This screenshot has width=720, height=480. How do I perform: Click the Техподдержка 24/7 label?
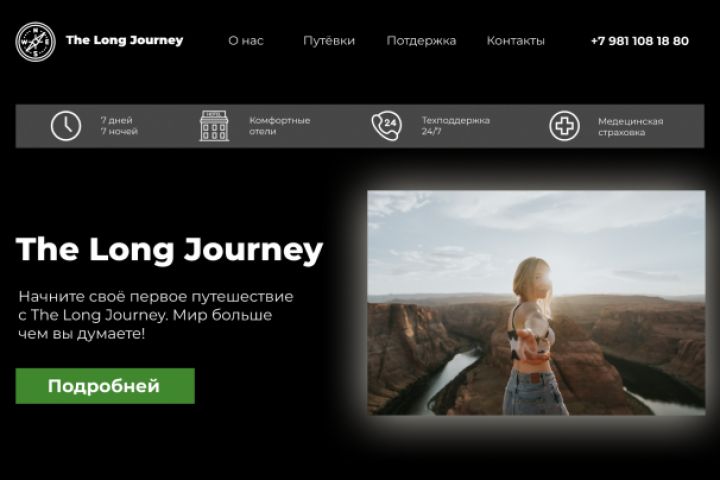pos(456,126)
